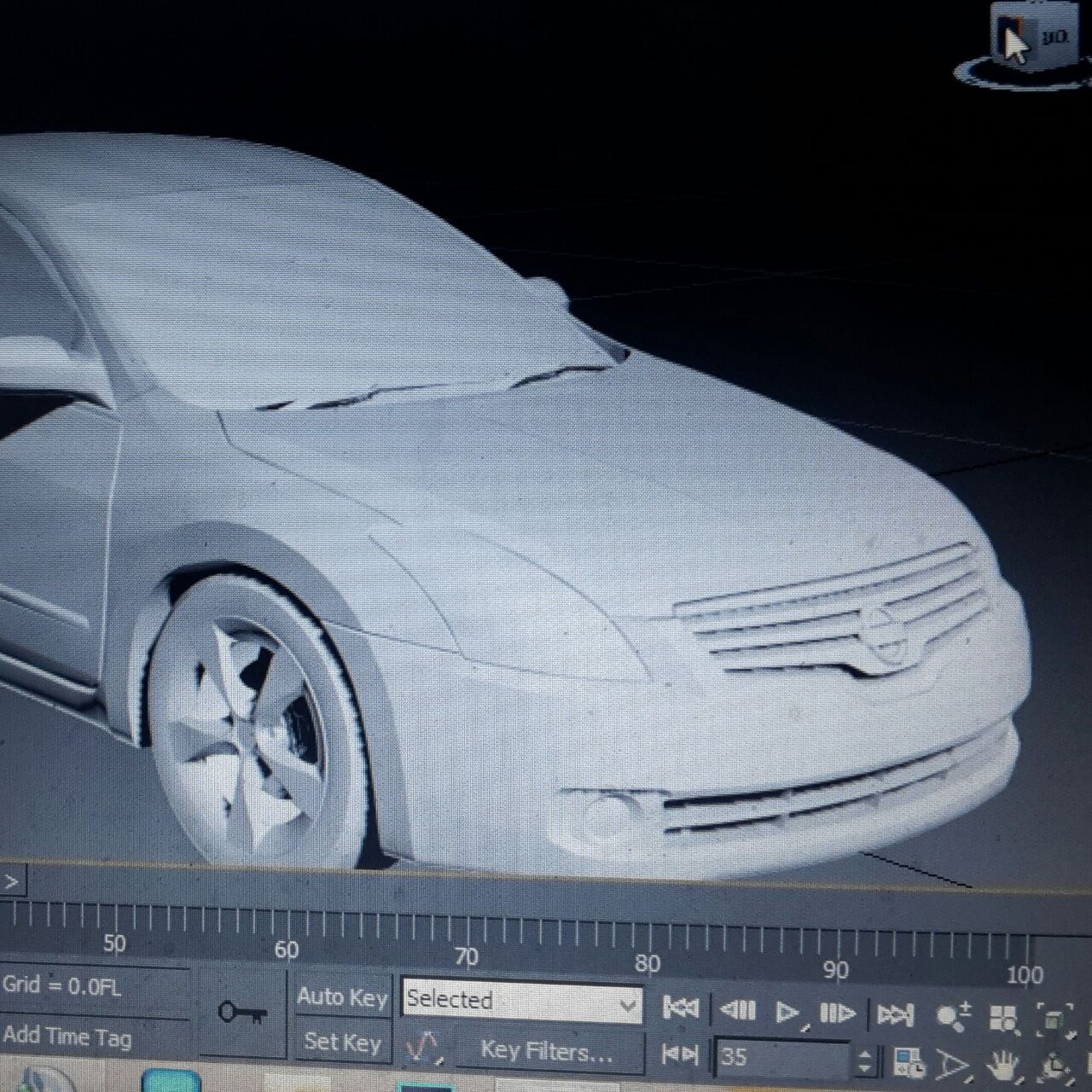Activate the Pan View hand tool
The image size is (1092, 1092).
(x=1004, y=1066)
